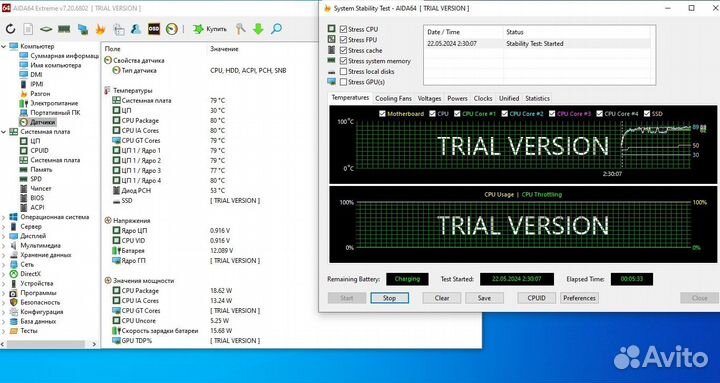Expand the Мультимедиа tree node
The image size is (720, 383).
4,246
